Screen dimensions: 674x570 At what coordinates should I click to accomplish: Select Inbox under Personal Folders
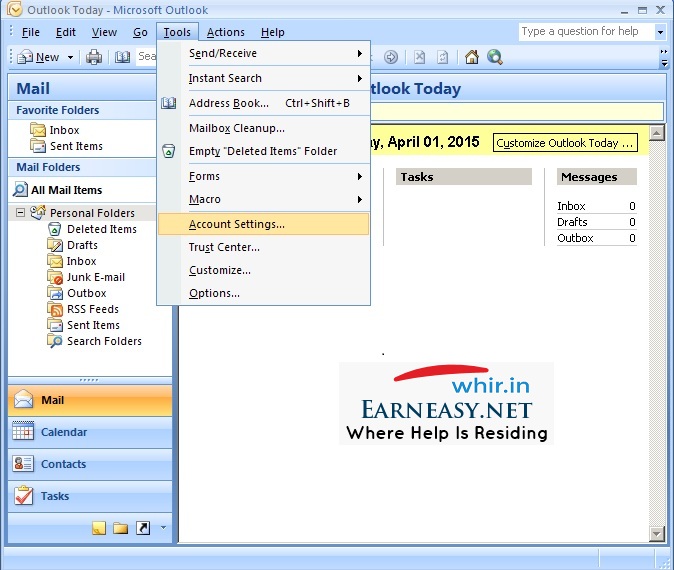click(x=81, y=261)
